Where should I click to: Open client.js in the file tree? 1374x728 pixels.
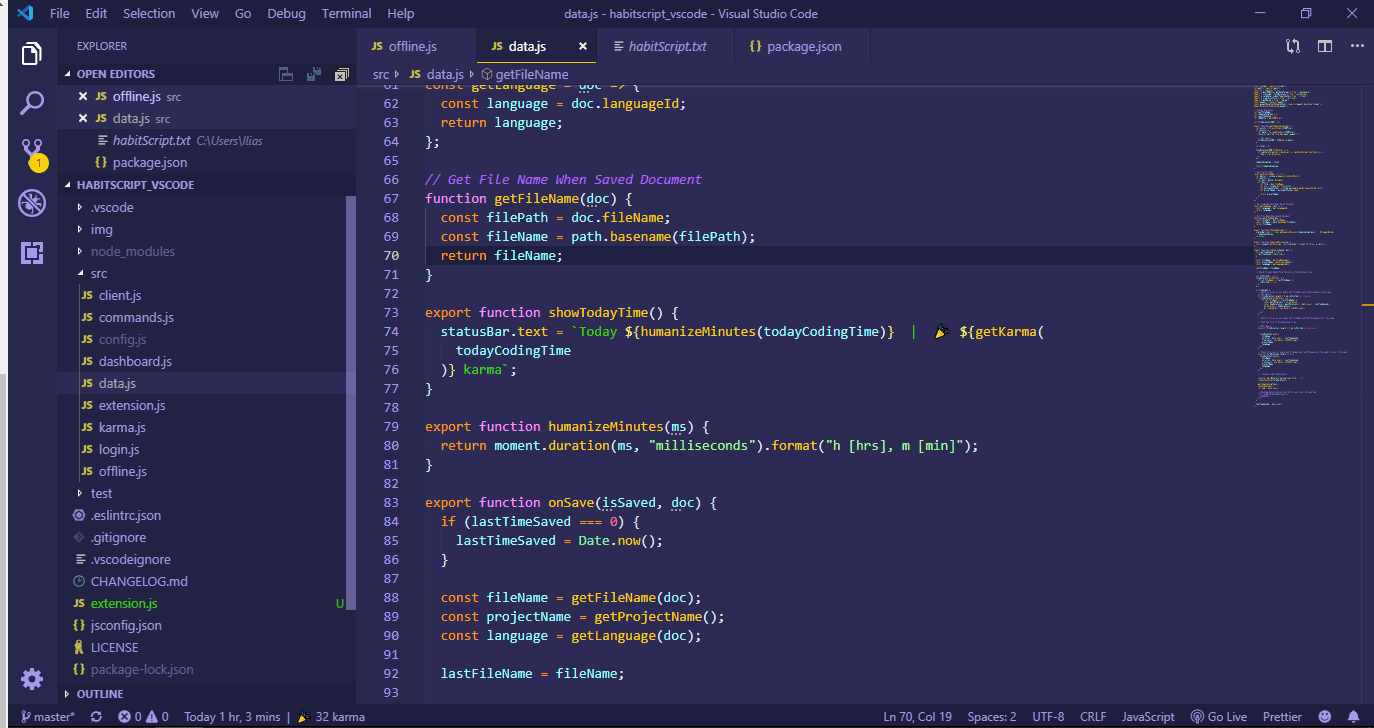click(119, 295)
